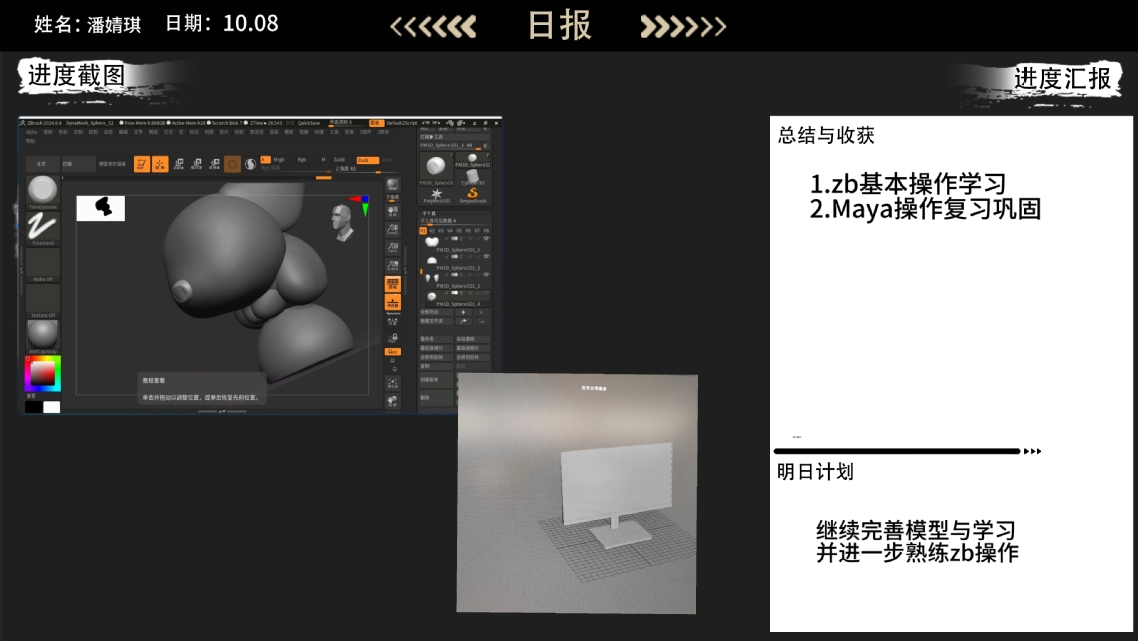Image resolution: width=1138 pixels, height=641 pixels.
Task: Click the MatCap Gray material ball
Action: pyautogui.click(x=43, y=335)
